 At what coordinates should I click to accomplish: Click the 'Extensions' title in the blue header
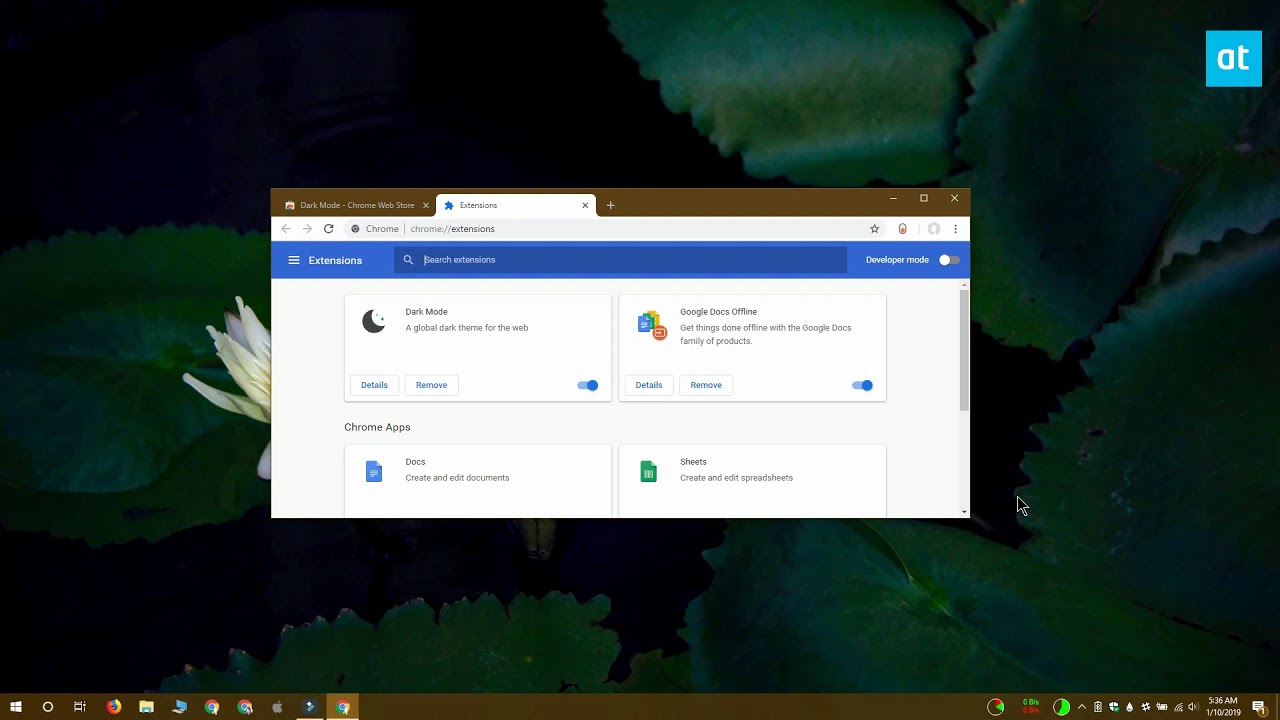(335, 260)
